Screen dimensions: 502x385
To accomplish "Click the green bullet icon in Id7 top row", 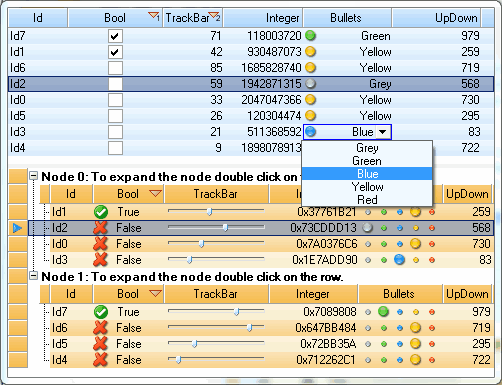I will click(310, 35).
